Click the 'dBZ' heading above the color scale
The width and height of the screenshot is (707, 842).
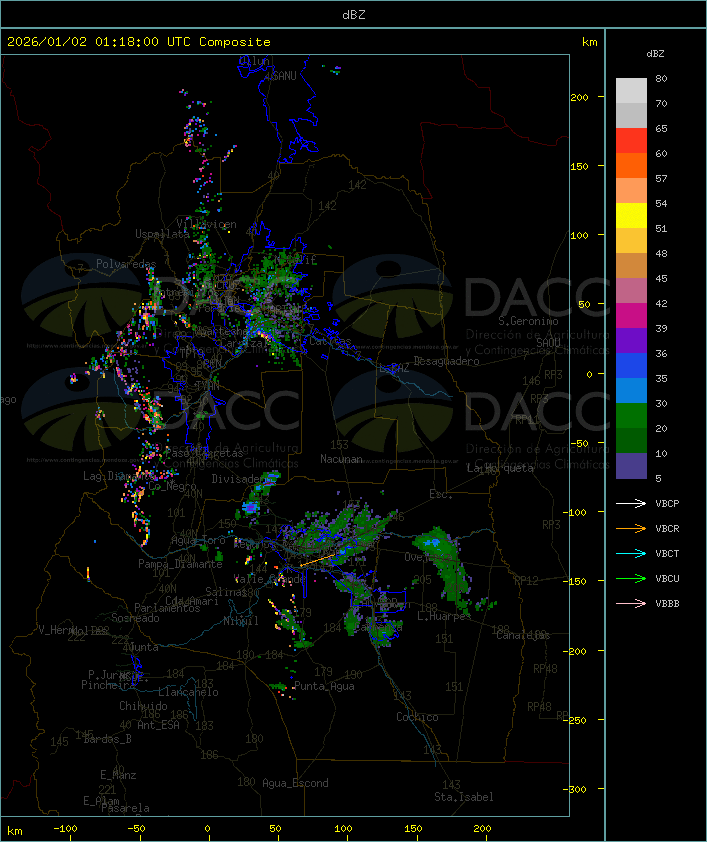coord(655,54)
